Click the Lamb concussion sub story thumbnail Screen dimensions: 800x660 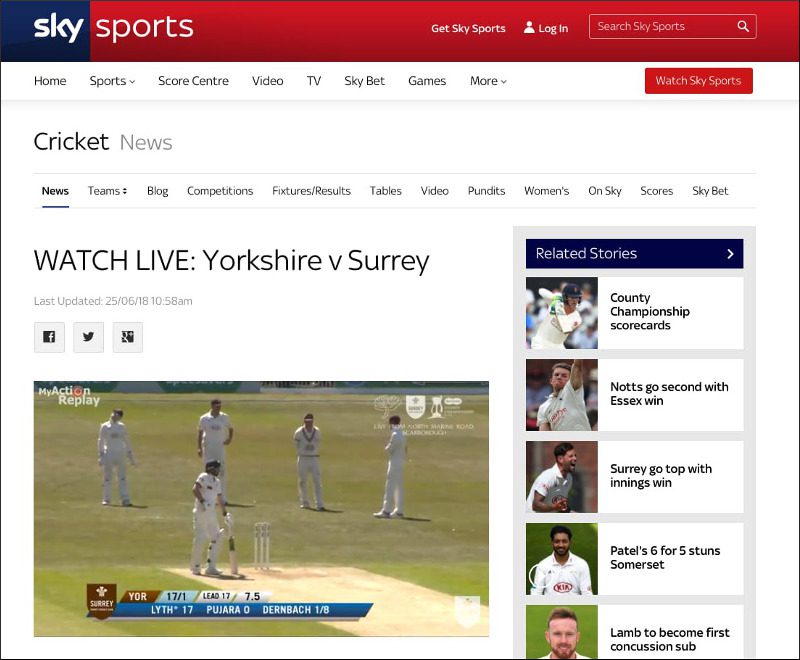562,632
